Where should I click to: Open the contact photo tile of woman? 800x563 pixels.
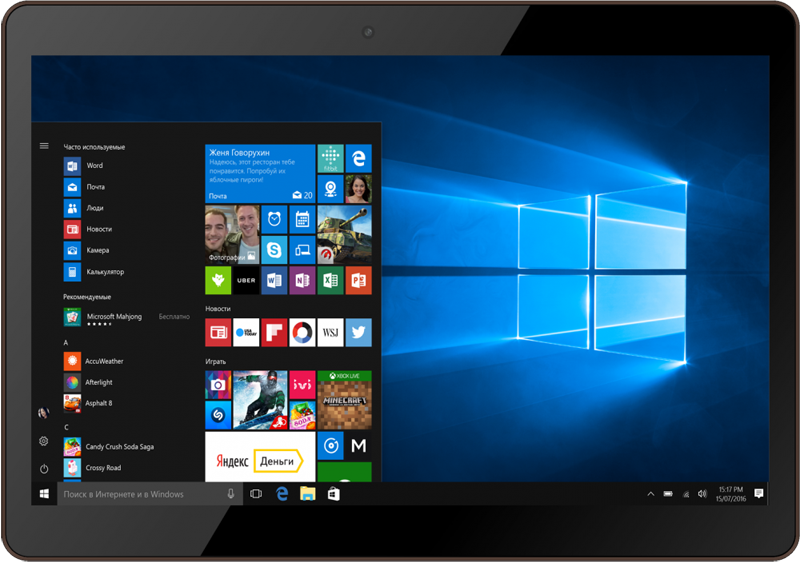[359, 189]
